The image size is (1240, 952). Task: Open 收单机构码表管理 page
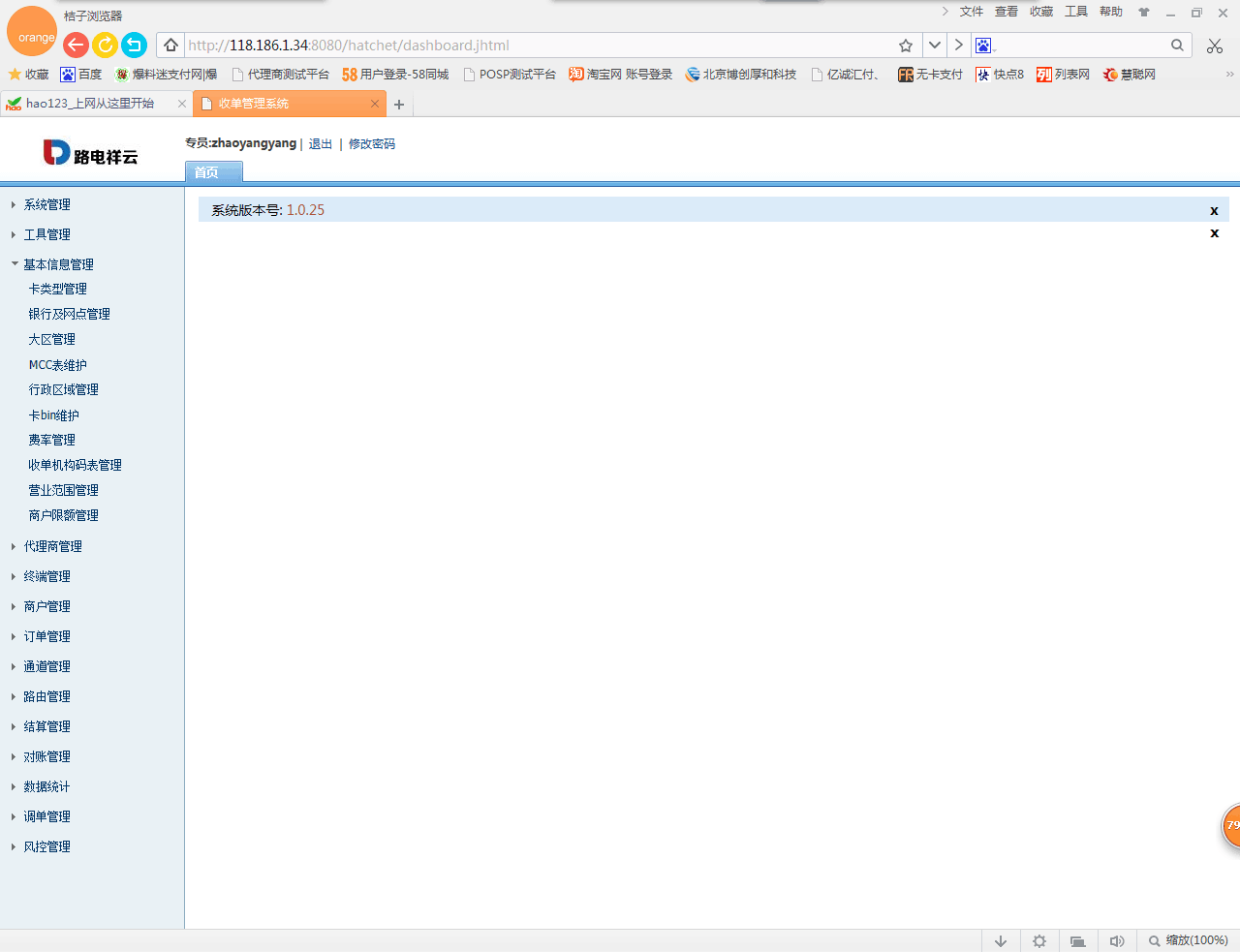(76, 465)
